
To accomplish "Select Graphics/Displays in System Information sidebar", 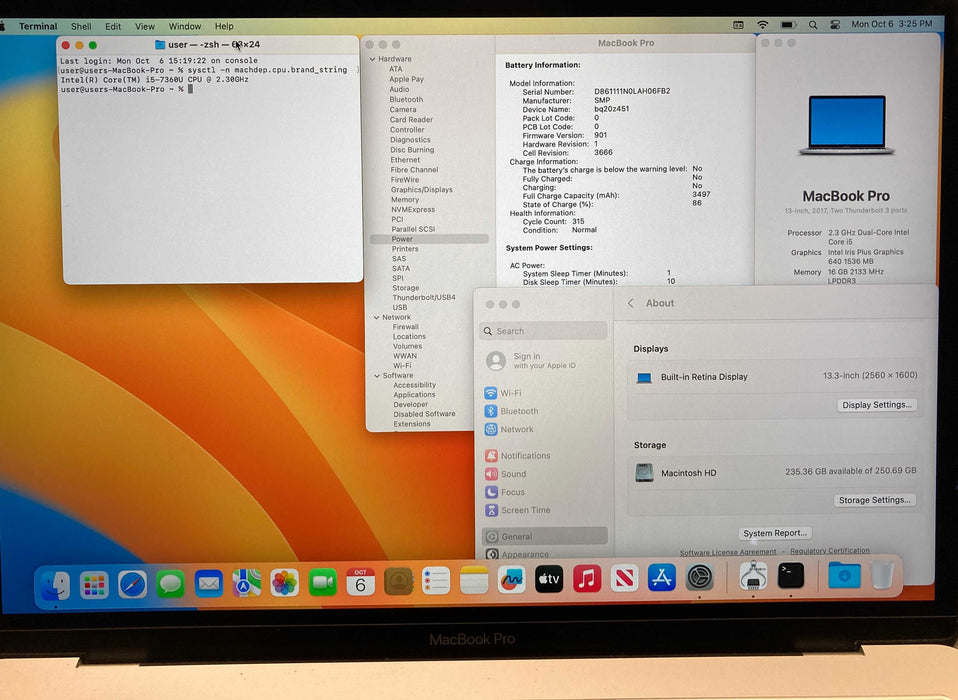I will [x=422, y=190].
